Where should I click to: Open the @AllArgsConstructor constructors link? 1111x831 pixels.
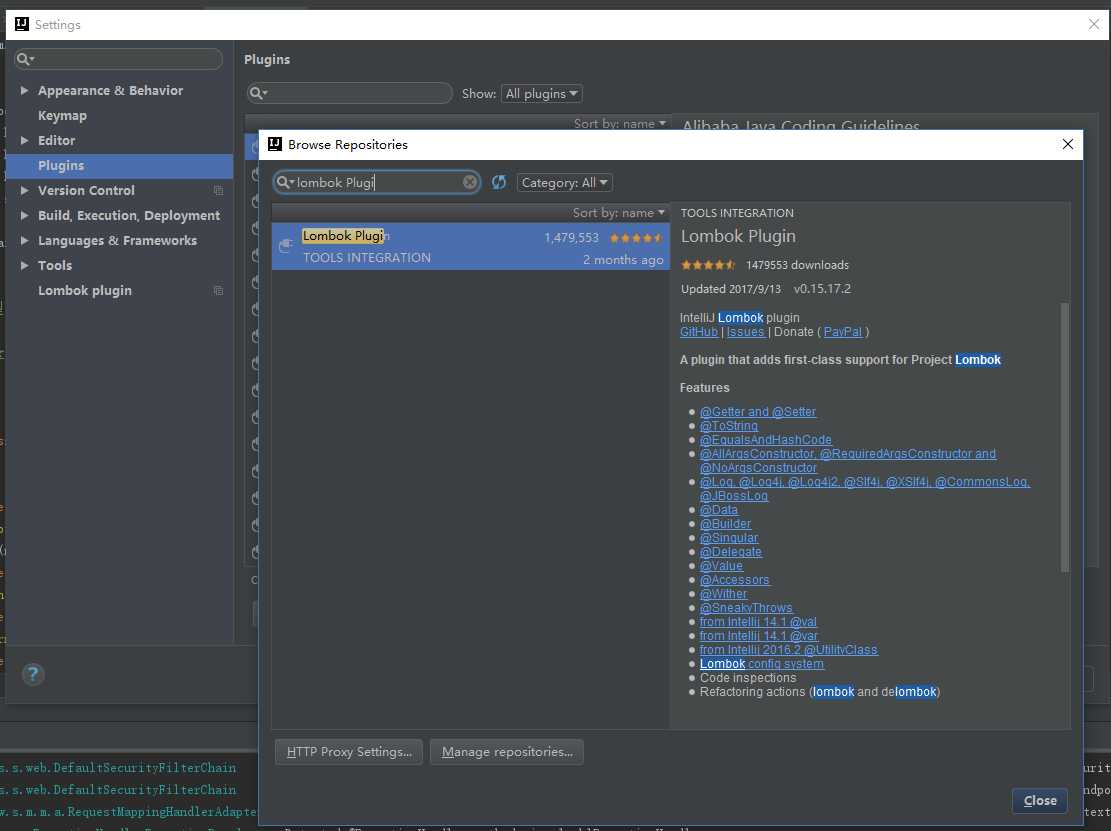(847, 460)
